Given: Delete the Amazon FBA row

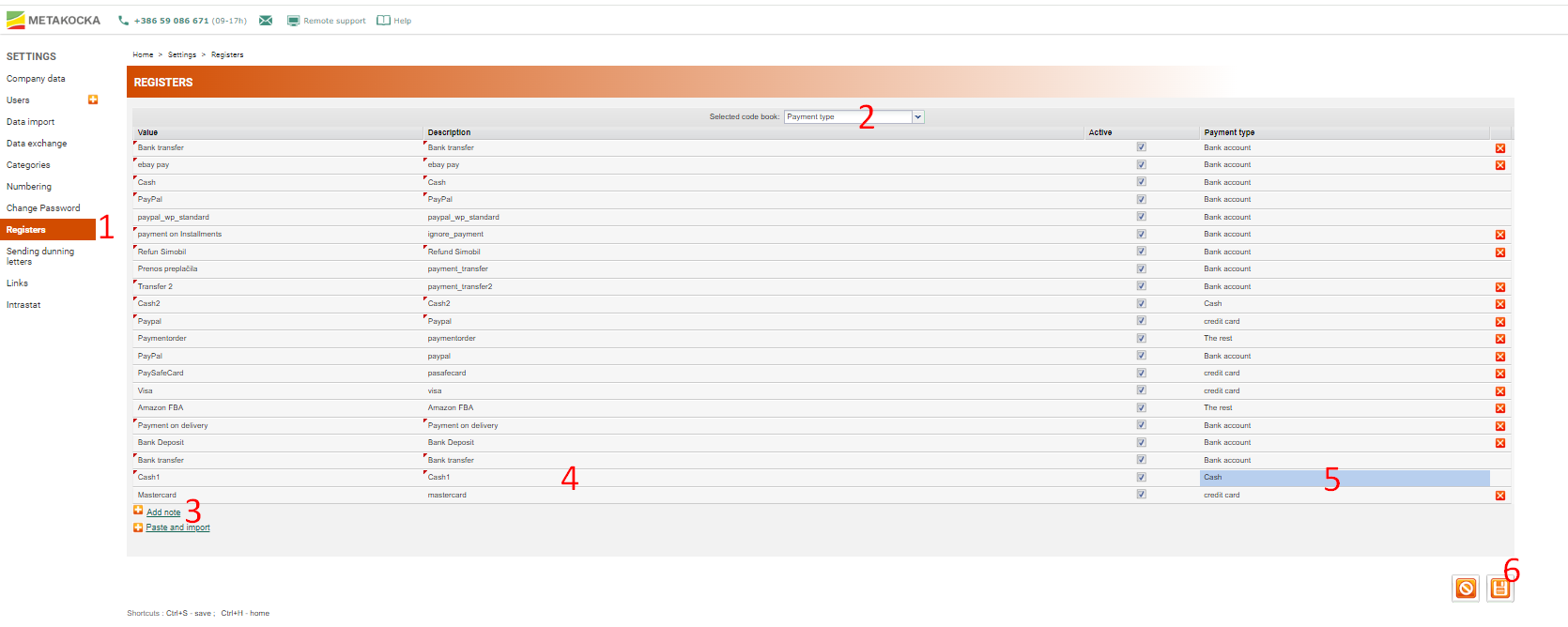Looking at the screenshot, I should 1499,408.
